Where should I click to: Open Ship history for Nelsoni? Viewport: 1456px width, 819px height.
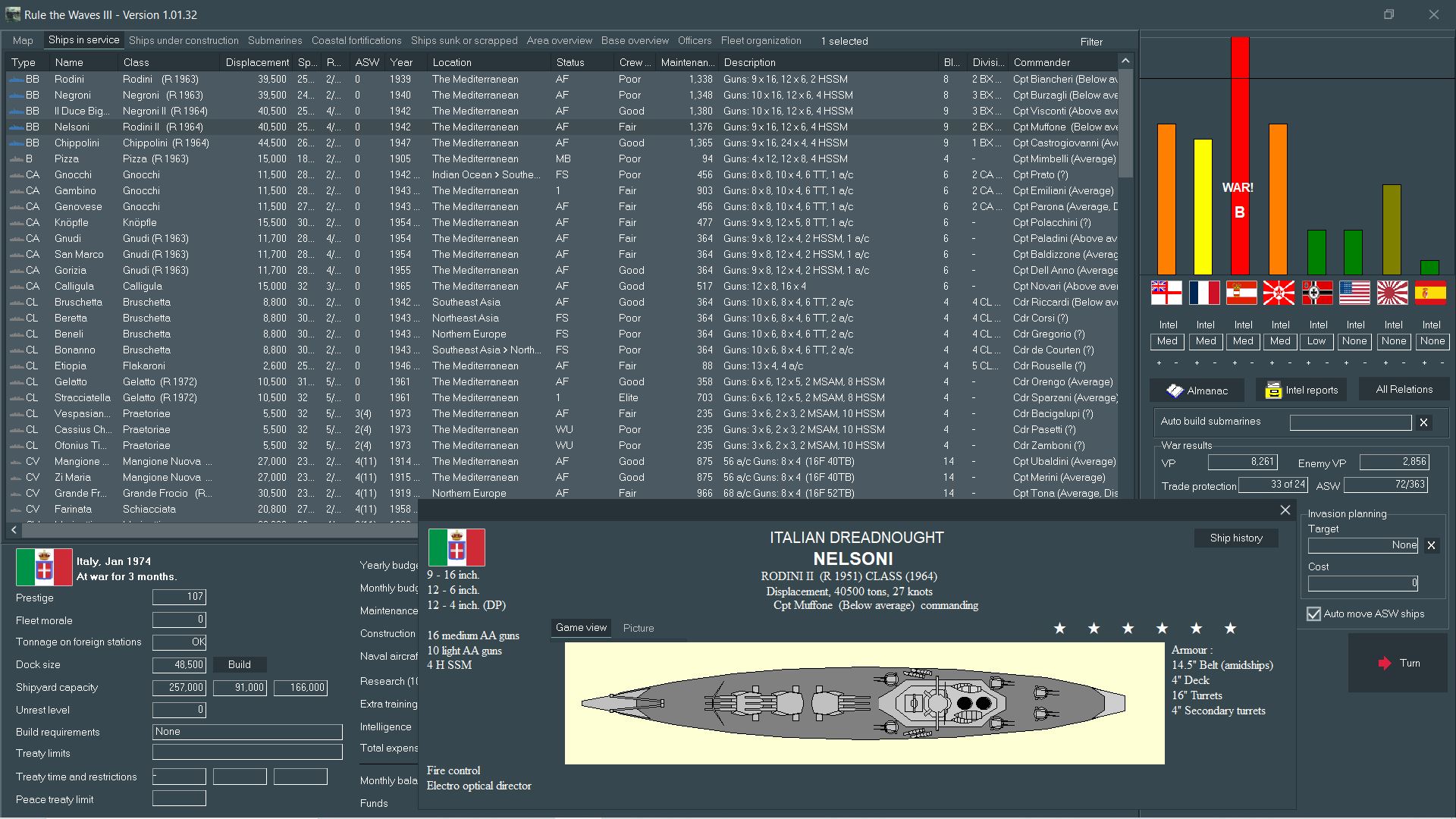tap(1235, 538)
